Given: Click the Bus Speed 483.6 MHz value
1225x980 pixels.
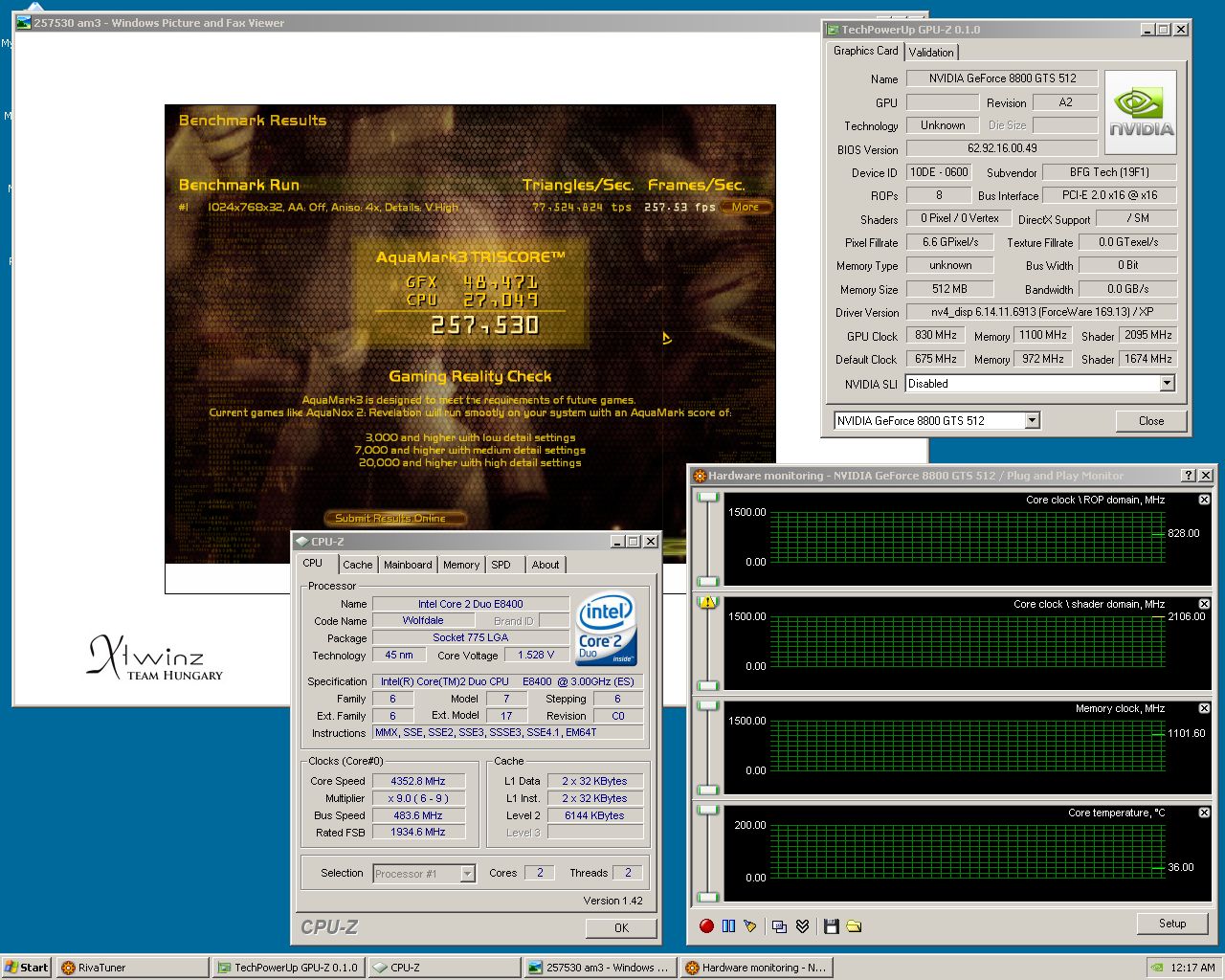Looking at the screenshot, I should [x=418, y=815].
